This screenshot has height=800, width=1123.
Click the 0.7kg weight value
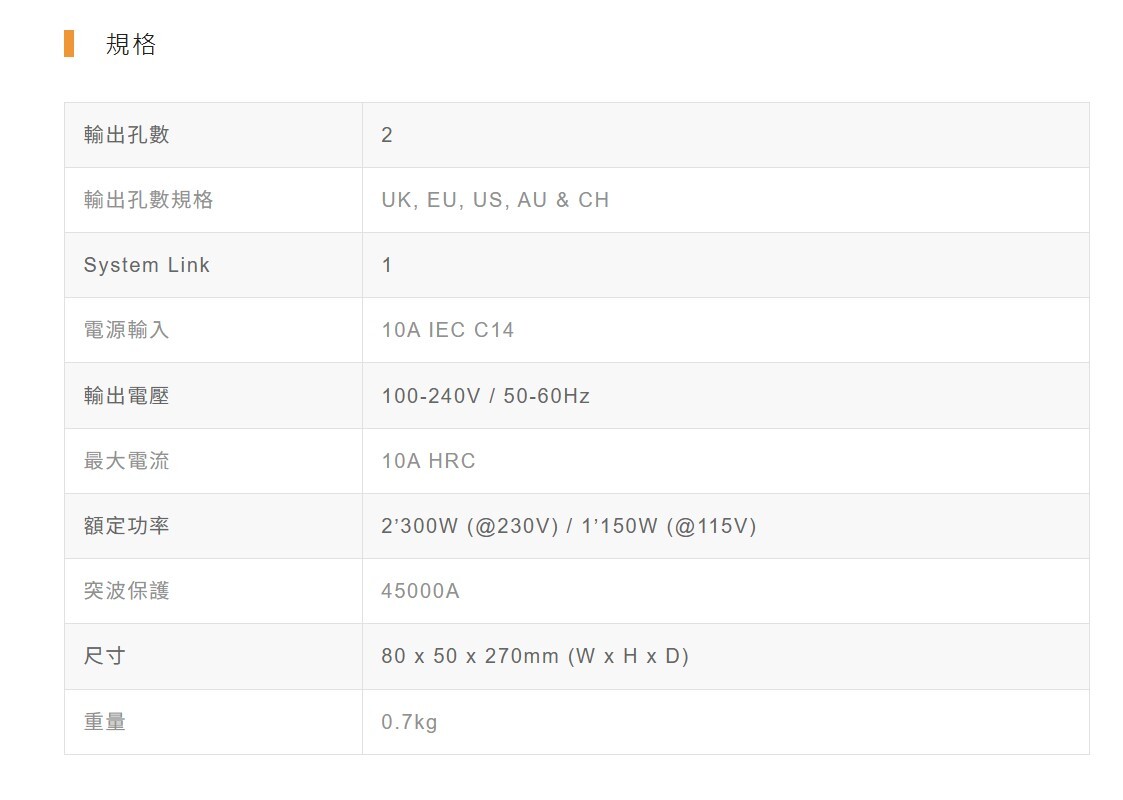point(410,722)
